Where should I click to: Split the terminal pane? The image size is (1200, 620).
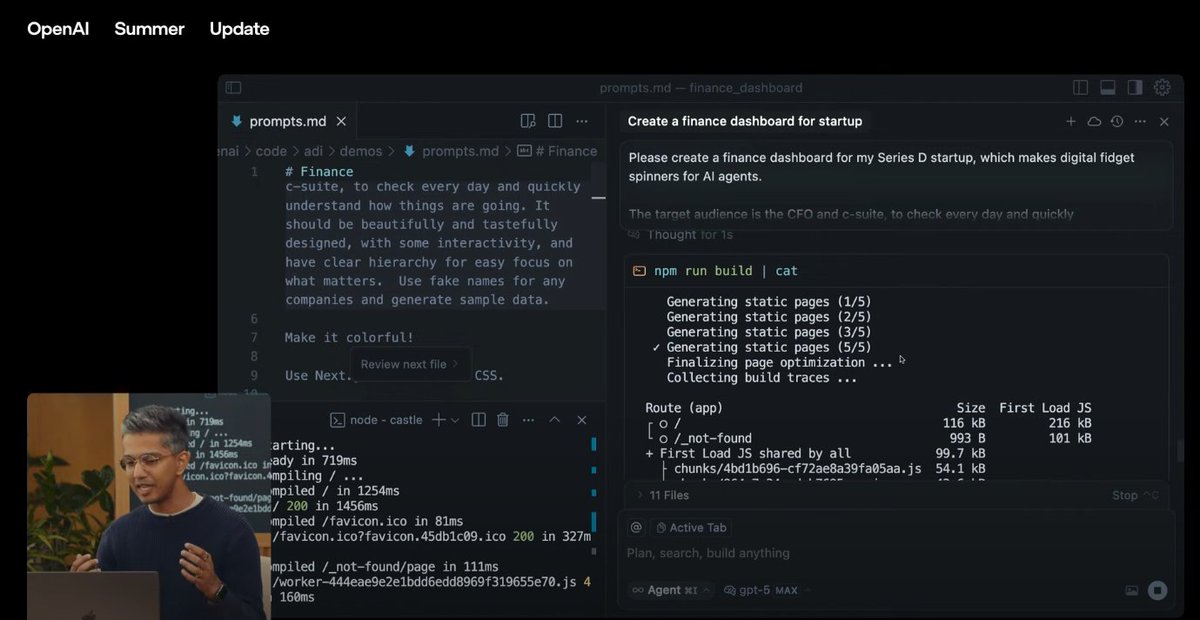coord(479,420)
